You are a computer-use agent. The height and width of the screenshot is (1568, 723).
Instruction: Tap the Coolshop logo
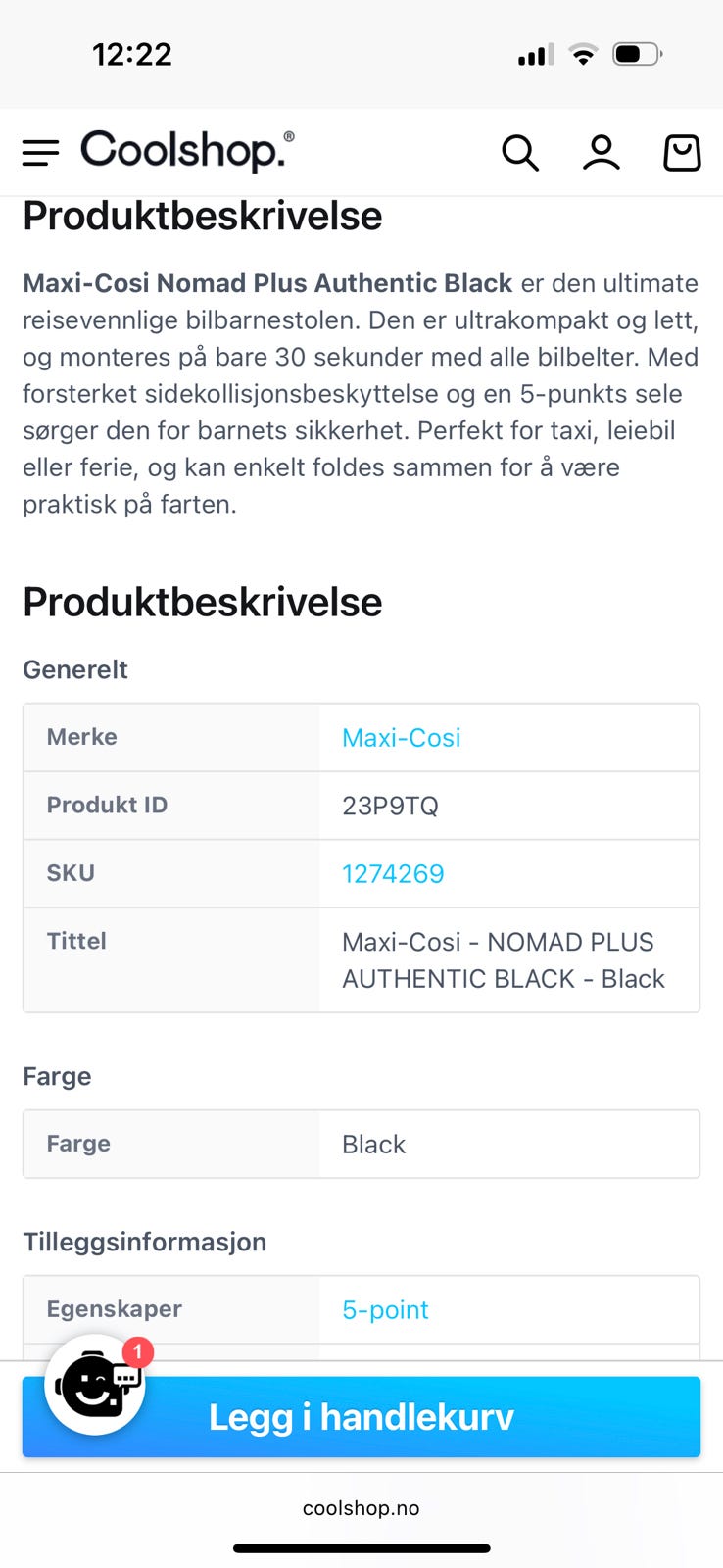click(x=187, y=152)
